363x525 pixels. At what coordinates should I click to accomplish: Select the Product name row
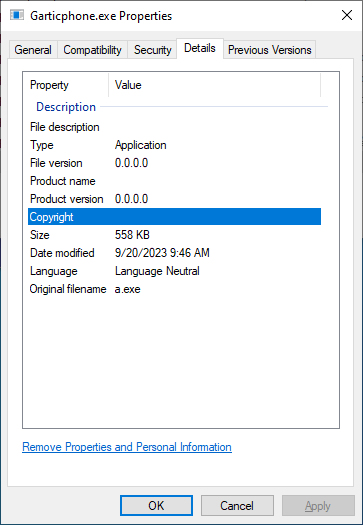click(x=174, y=181)
